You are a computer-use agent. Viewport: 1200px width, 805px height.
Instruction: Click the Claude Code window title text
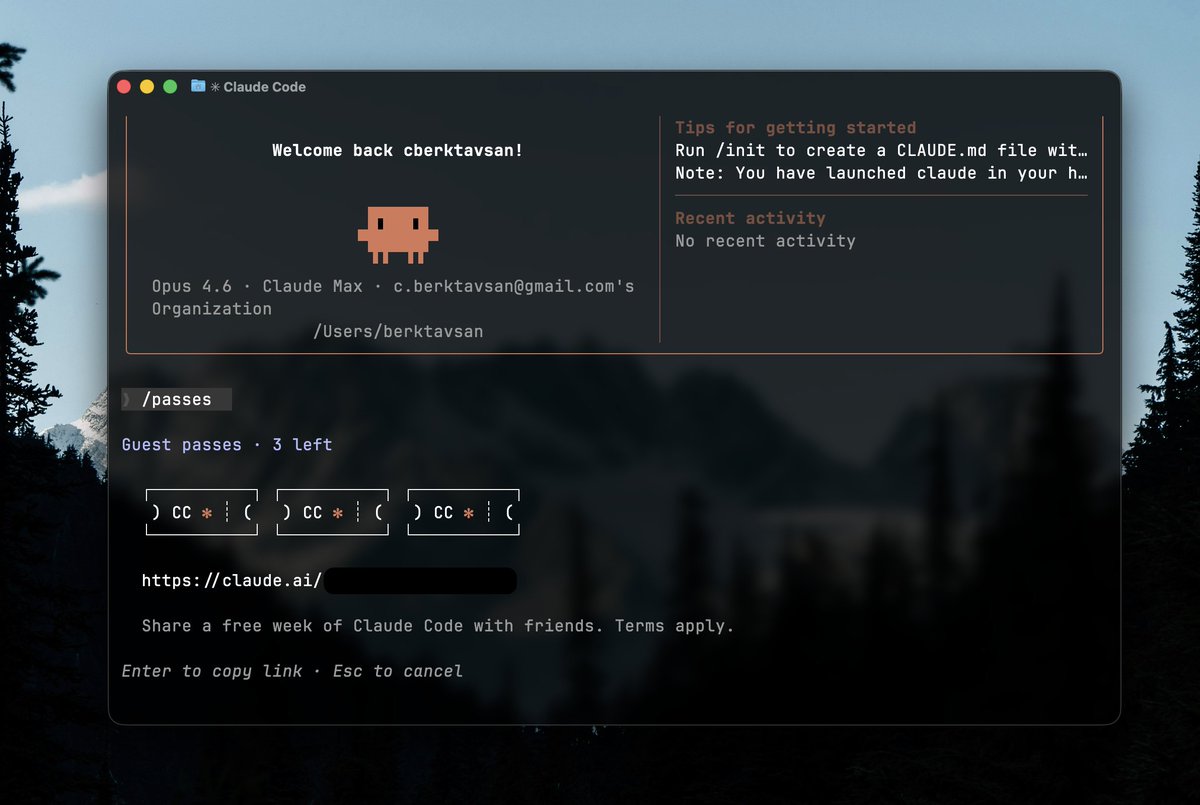click(x=265, y=87)
